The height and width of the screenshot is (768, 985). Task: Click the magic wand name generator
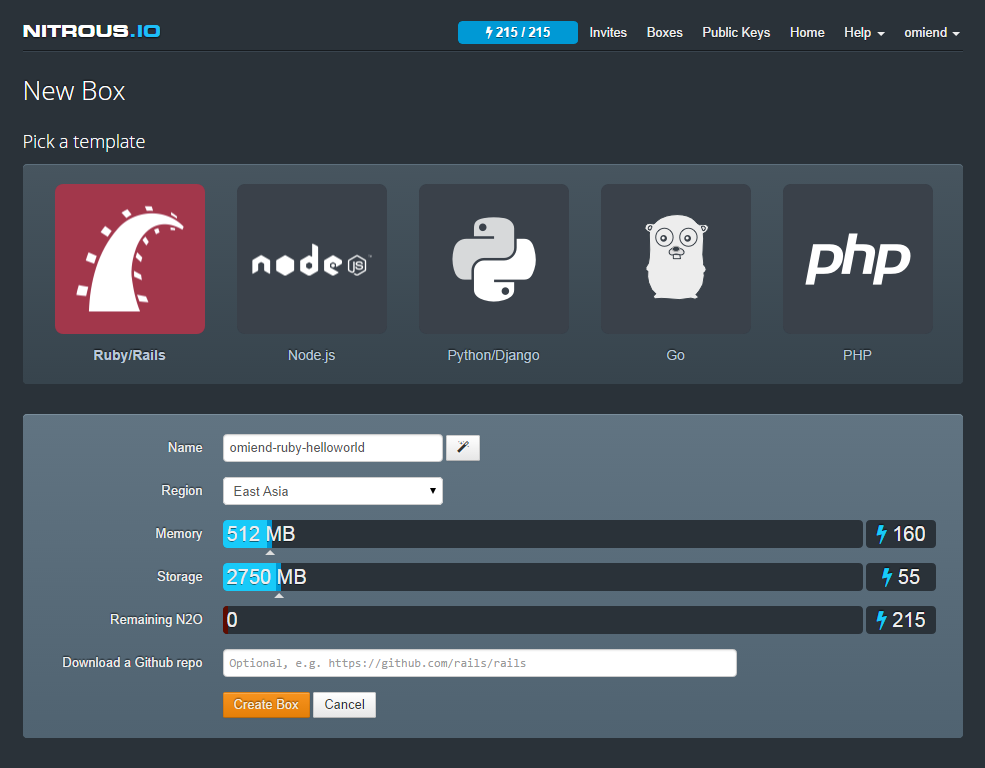(463, 448)
